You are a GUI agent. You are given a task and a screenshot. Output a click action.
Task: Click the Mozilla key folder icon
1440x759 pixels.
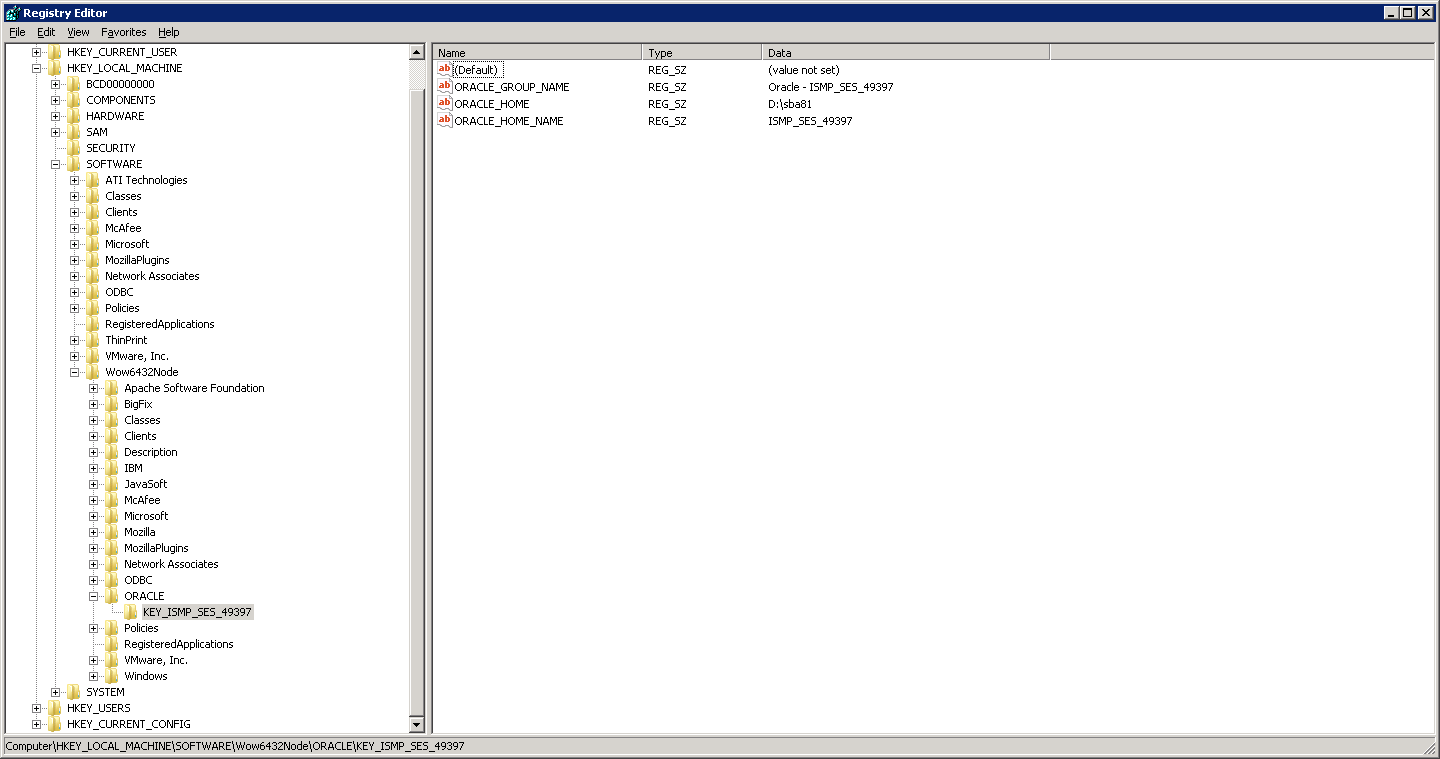pyautogui.click(x=112, y=532)
